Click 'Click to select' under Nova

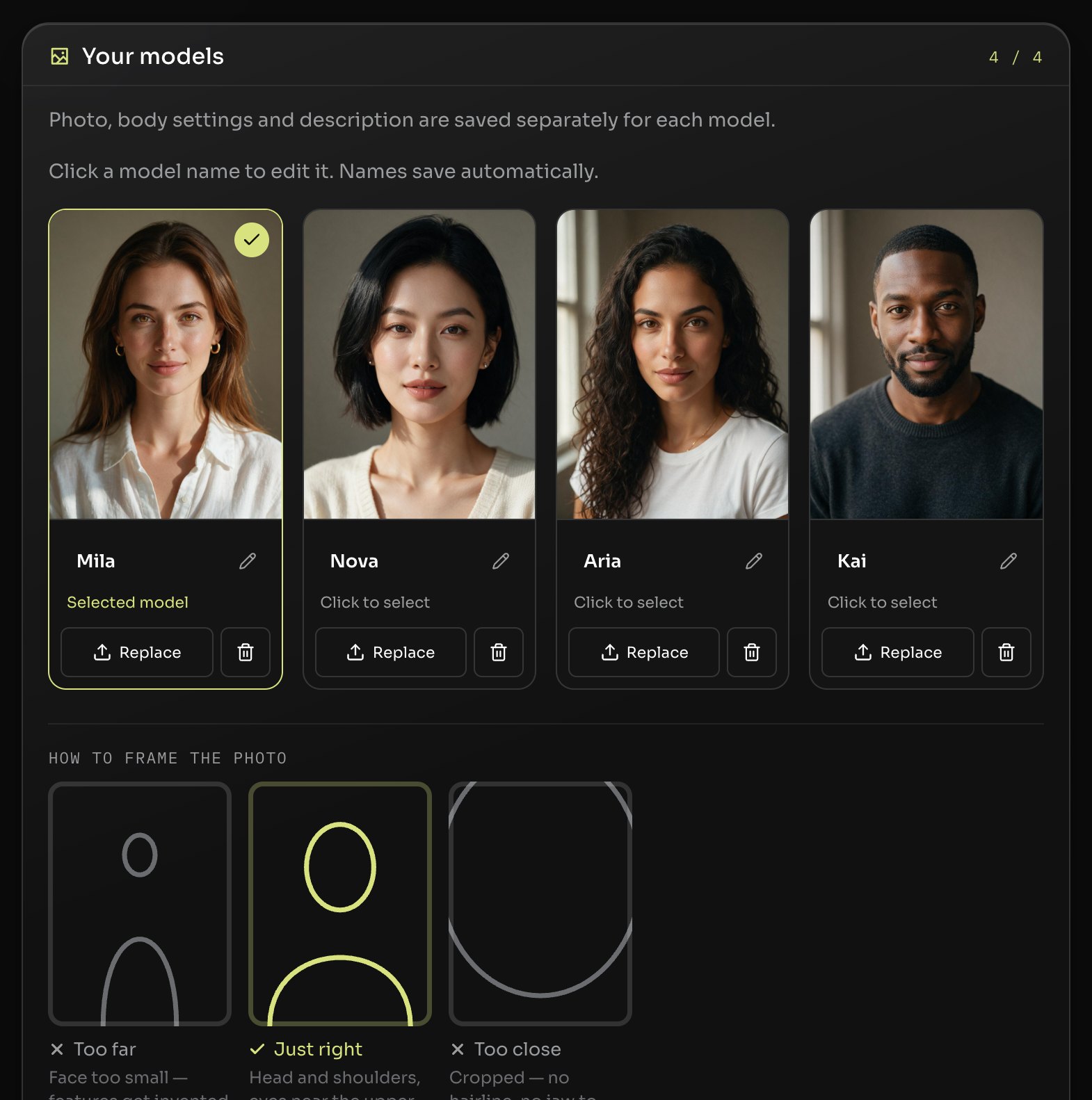[x=375, y=602]
